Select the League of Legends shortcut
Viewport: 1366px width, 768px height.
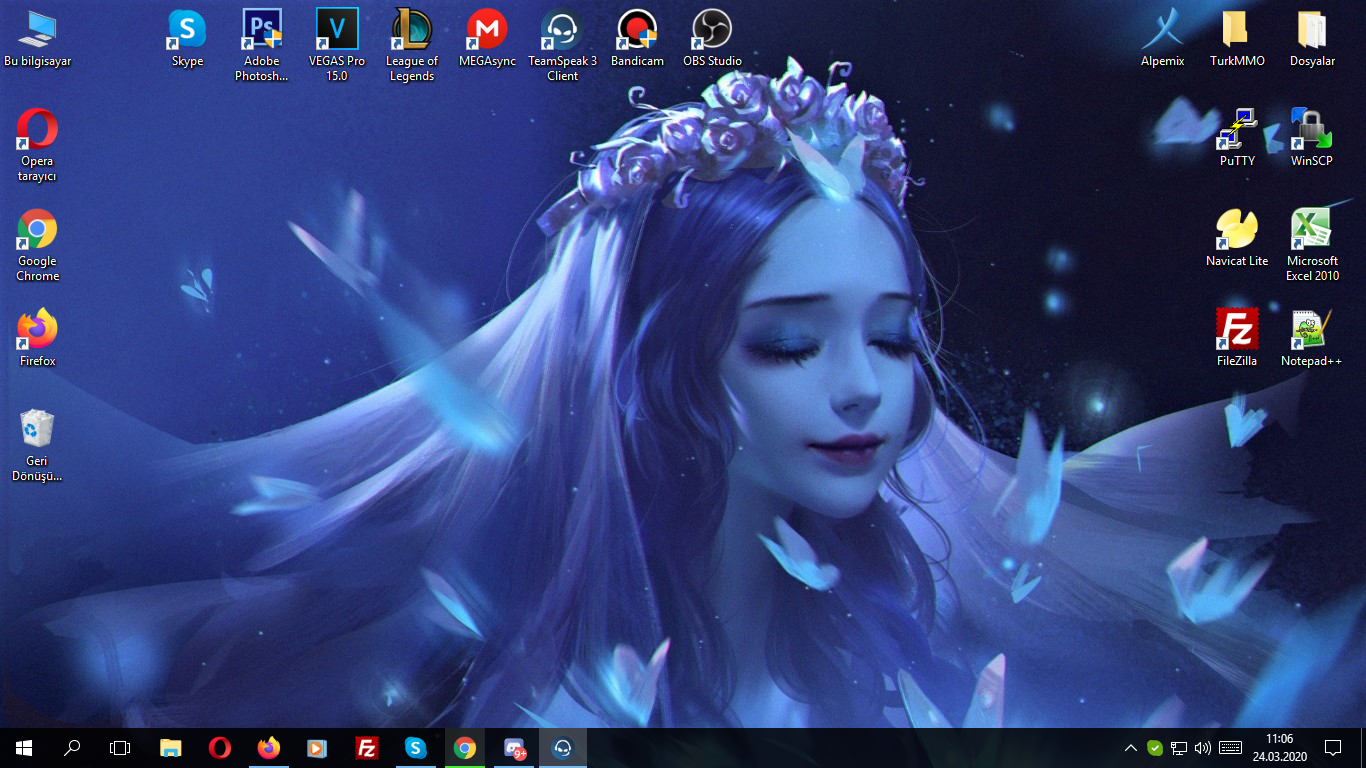(412, 45)
